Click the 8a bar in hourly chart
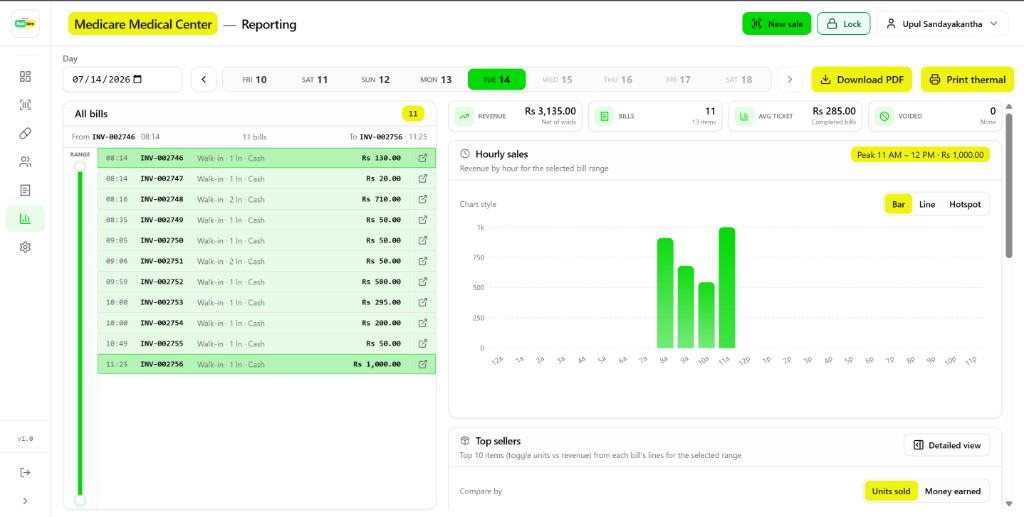 pos(665,293)
